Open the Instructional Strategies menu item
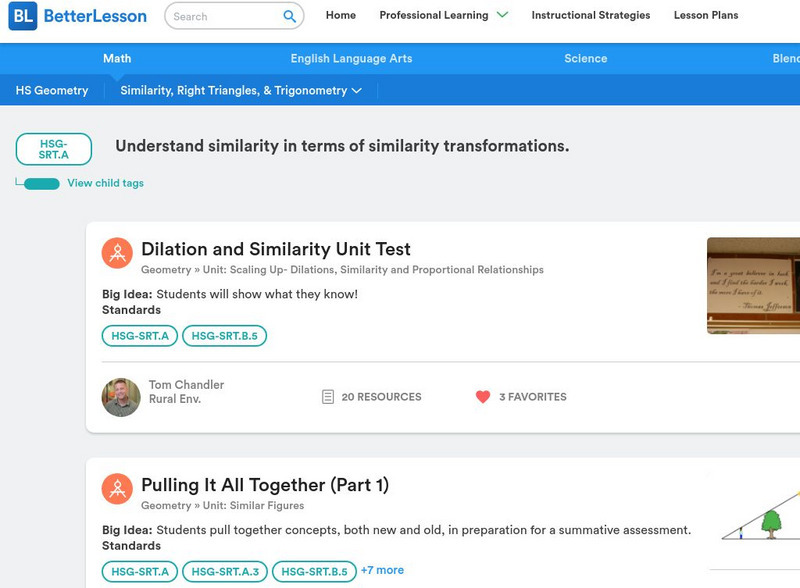Image resolution: width=800 pixels, height=588 pixels. pyautogui.click(x=590, y=15)
